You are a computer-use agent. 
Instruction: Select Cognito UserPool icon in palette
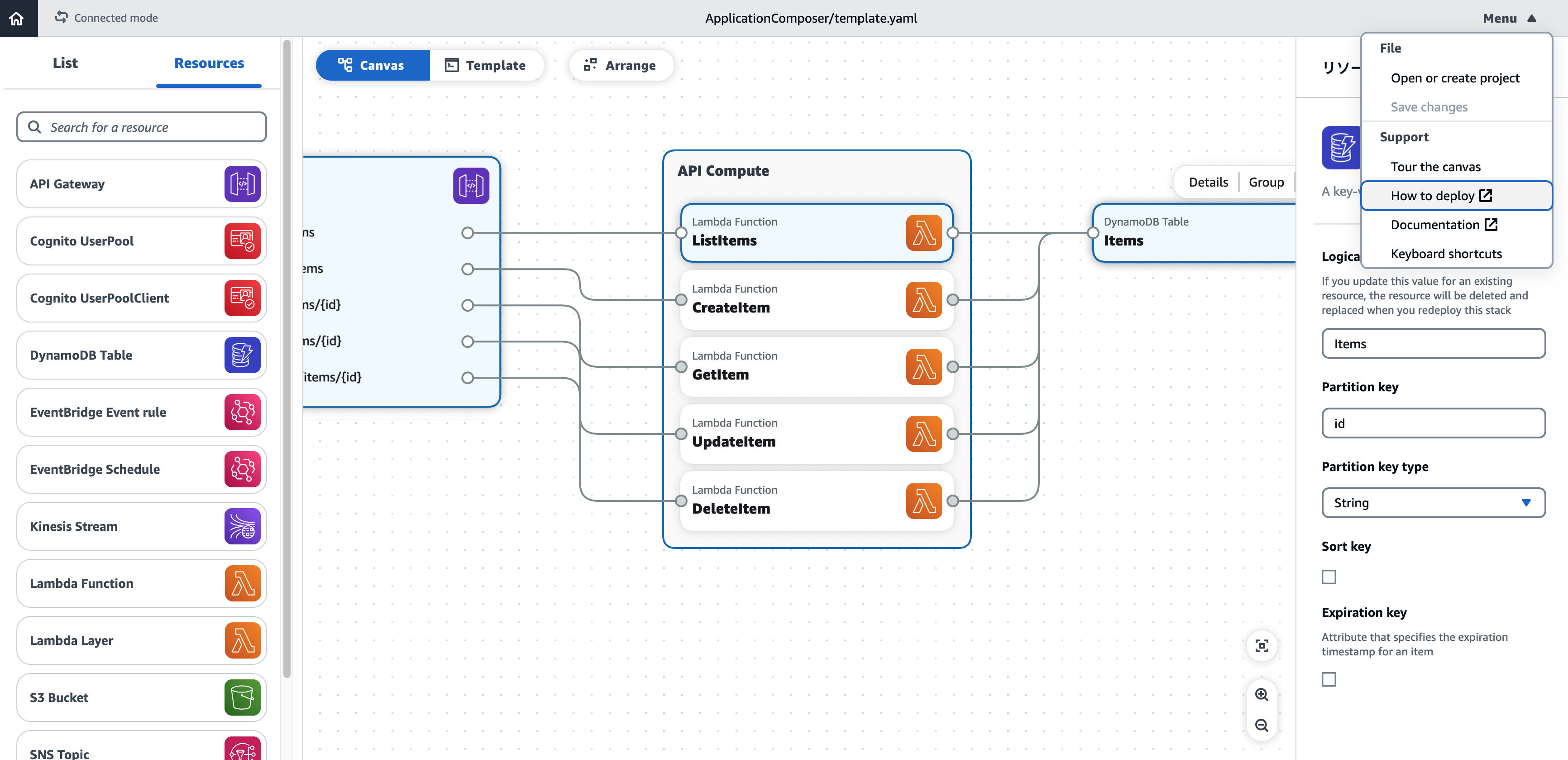tap(242, 241)
